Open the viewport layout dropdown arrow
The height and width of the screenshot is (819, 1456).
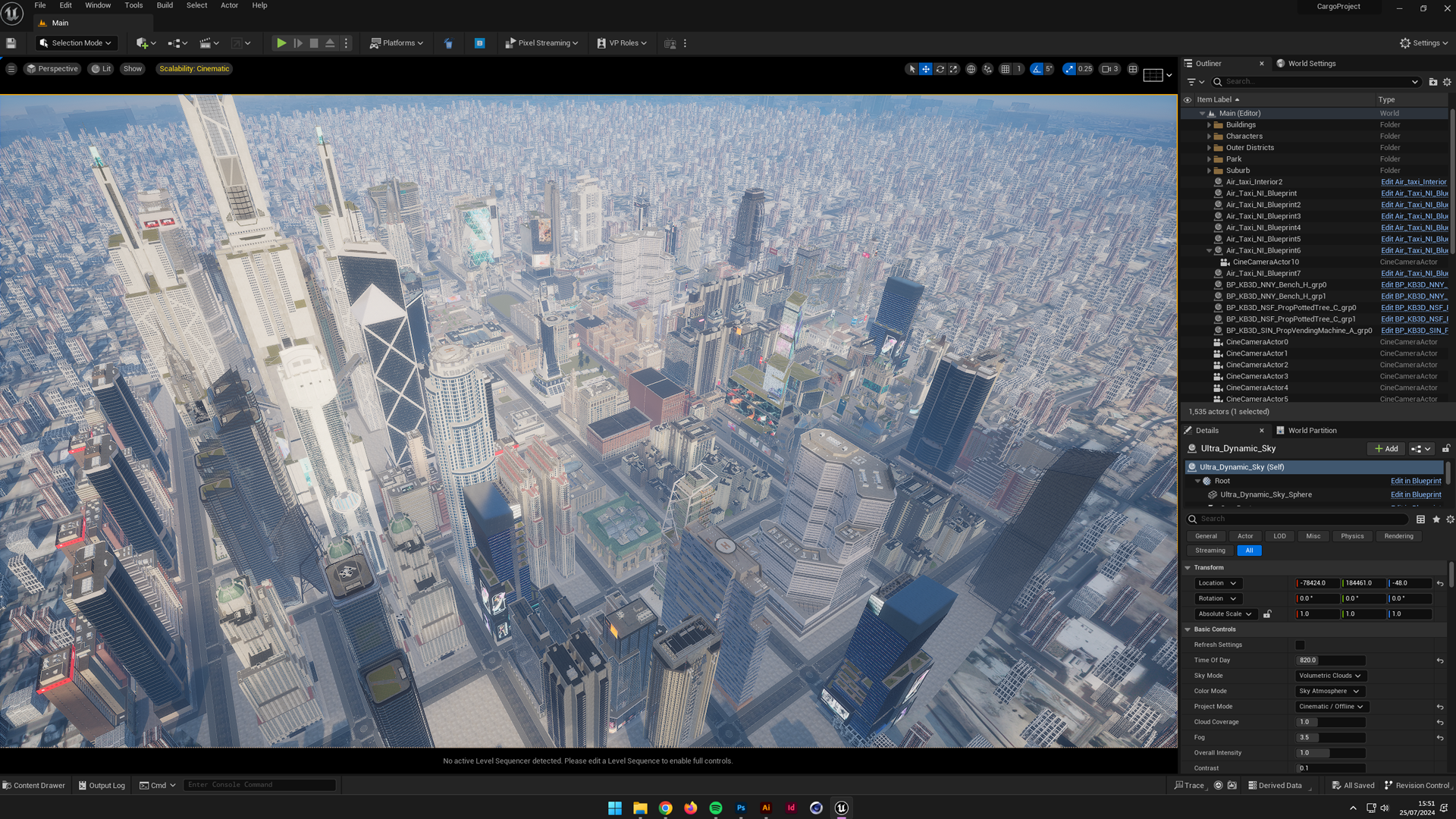(1169, 75)
